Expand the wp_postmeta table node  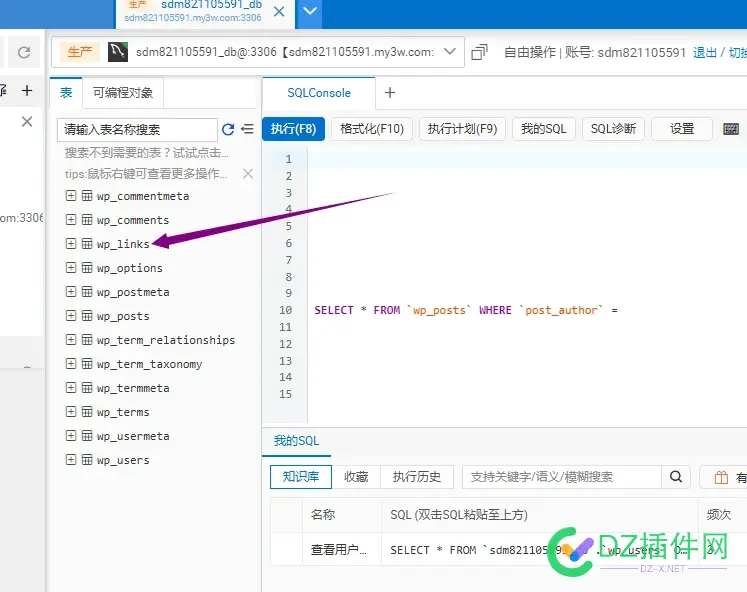click(x=71, y=291)
